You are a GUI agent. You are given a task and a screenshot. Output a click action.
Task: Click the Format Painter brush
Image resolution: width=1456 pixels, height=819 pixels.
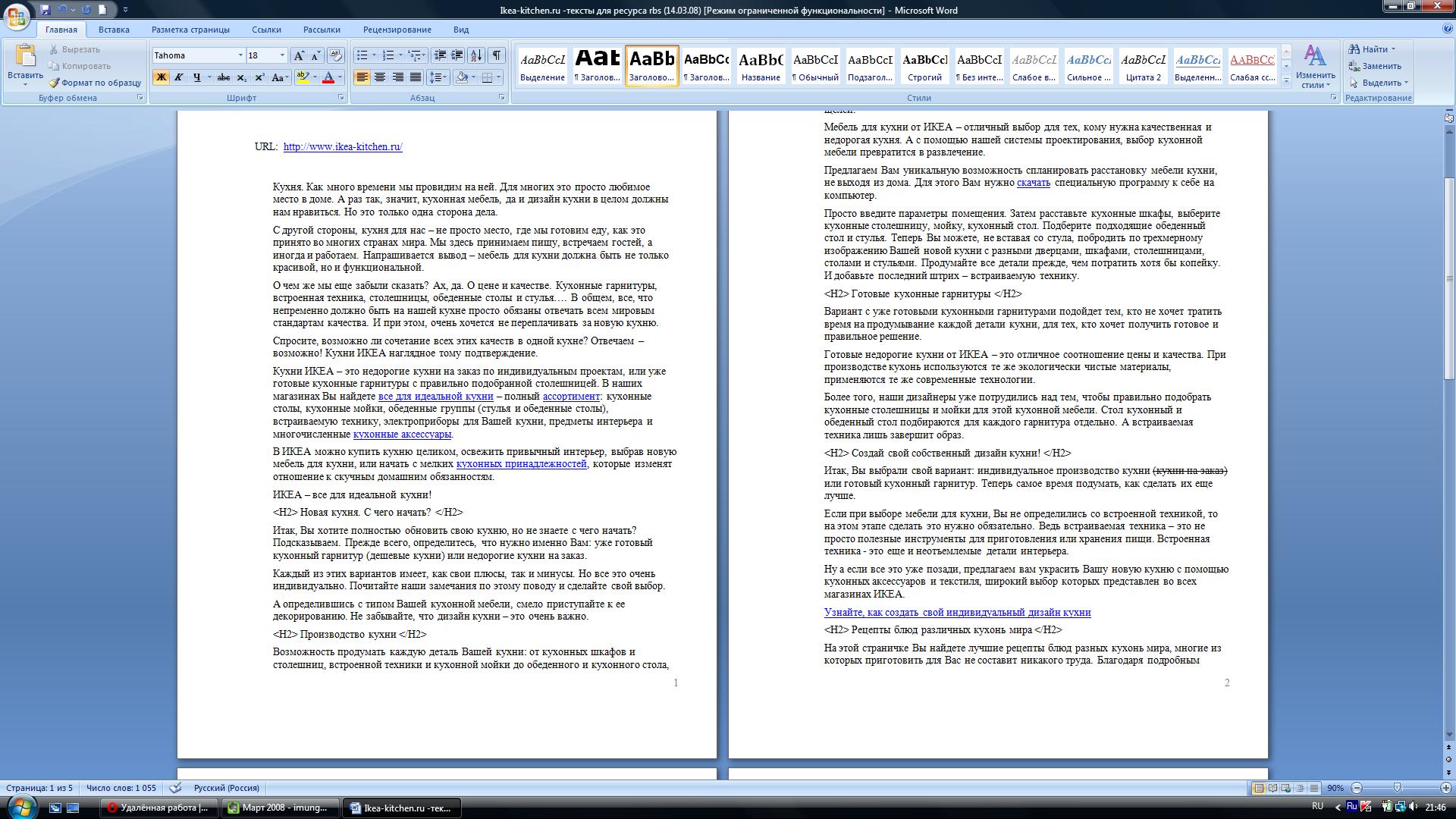[x=55, y=83]
